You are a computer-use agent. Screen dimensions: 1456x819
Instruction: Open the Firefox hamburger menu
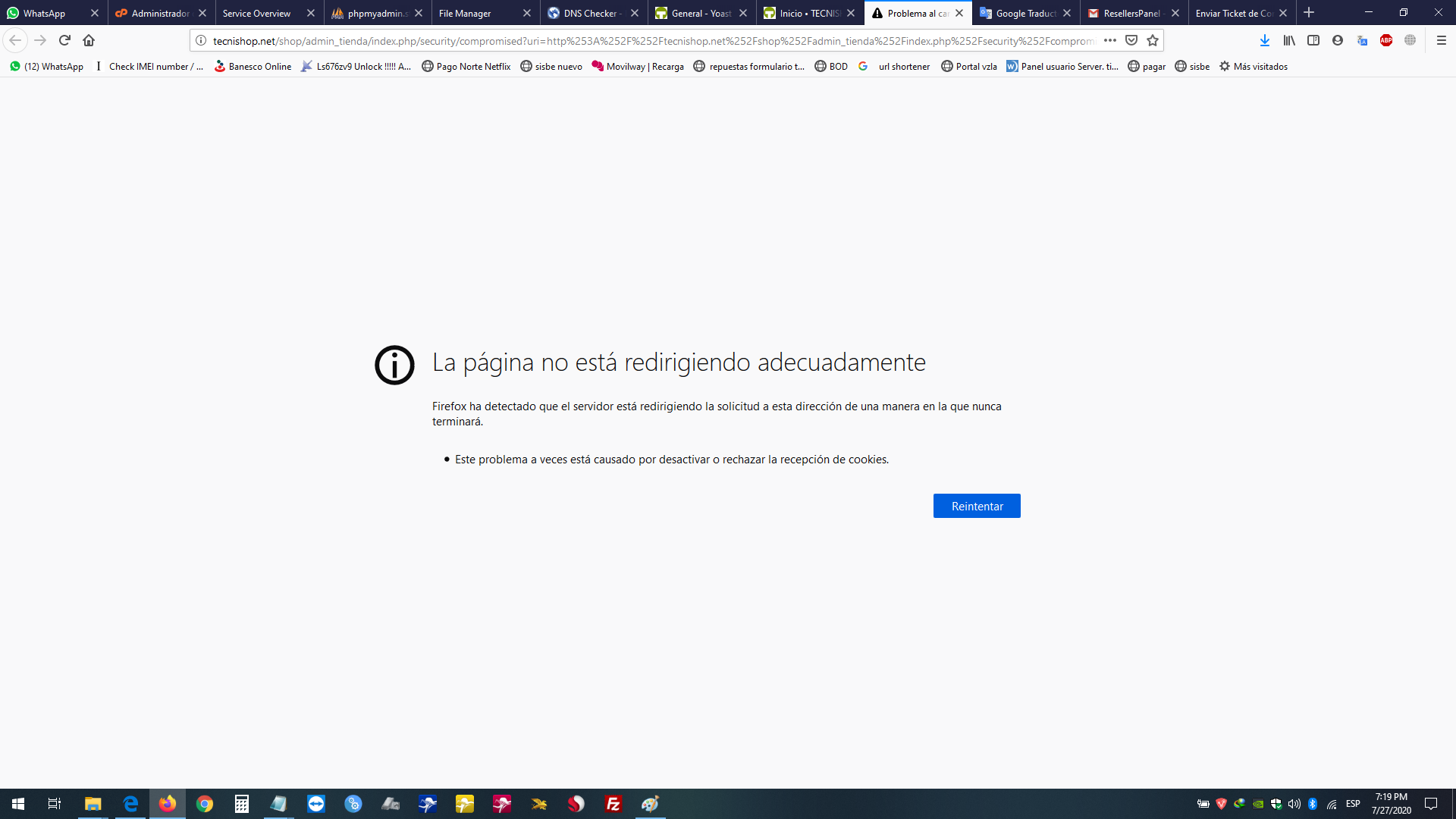coord(1442,40)
